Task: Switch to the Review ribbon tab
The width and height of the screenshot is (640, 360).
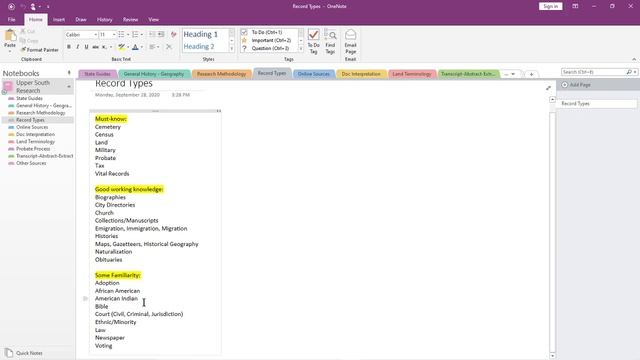Action: (x=130, y=20)
